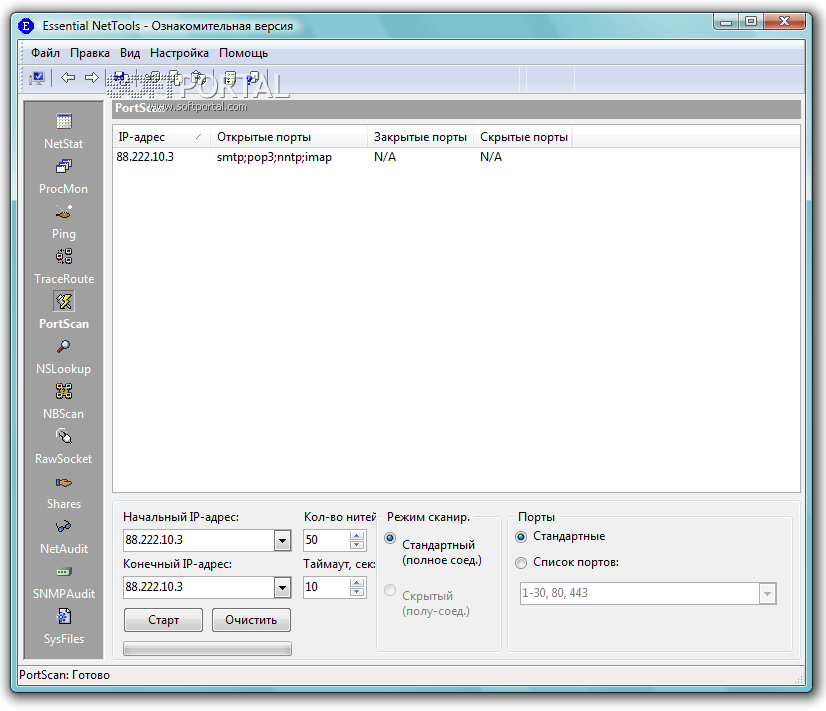
Task: Open the NBScan tool
Action: point(64,401)
